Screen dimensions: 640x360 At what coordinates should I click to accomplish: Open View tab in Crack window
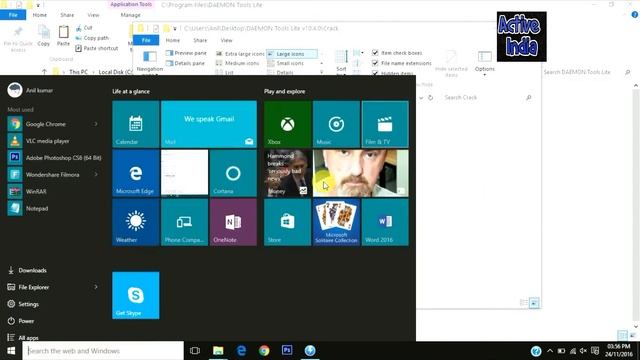click(x=227, y=40)
